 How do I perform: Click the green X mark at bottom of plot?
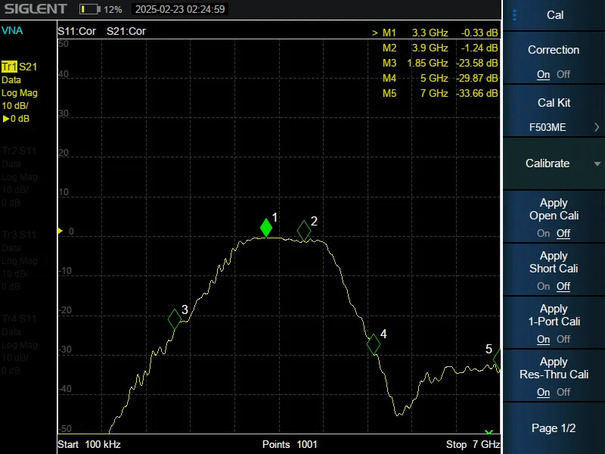(489, 432)
